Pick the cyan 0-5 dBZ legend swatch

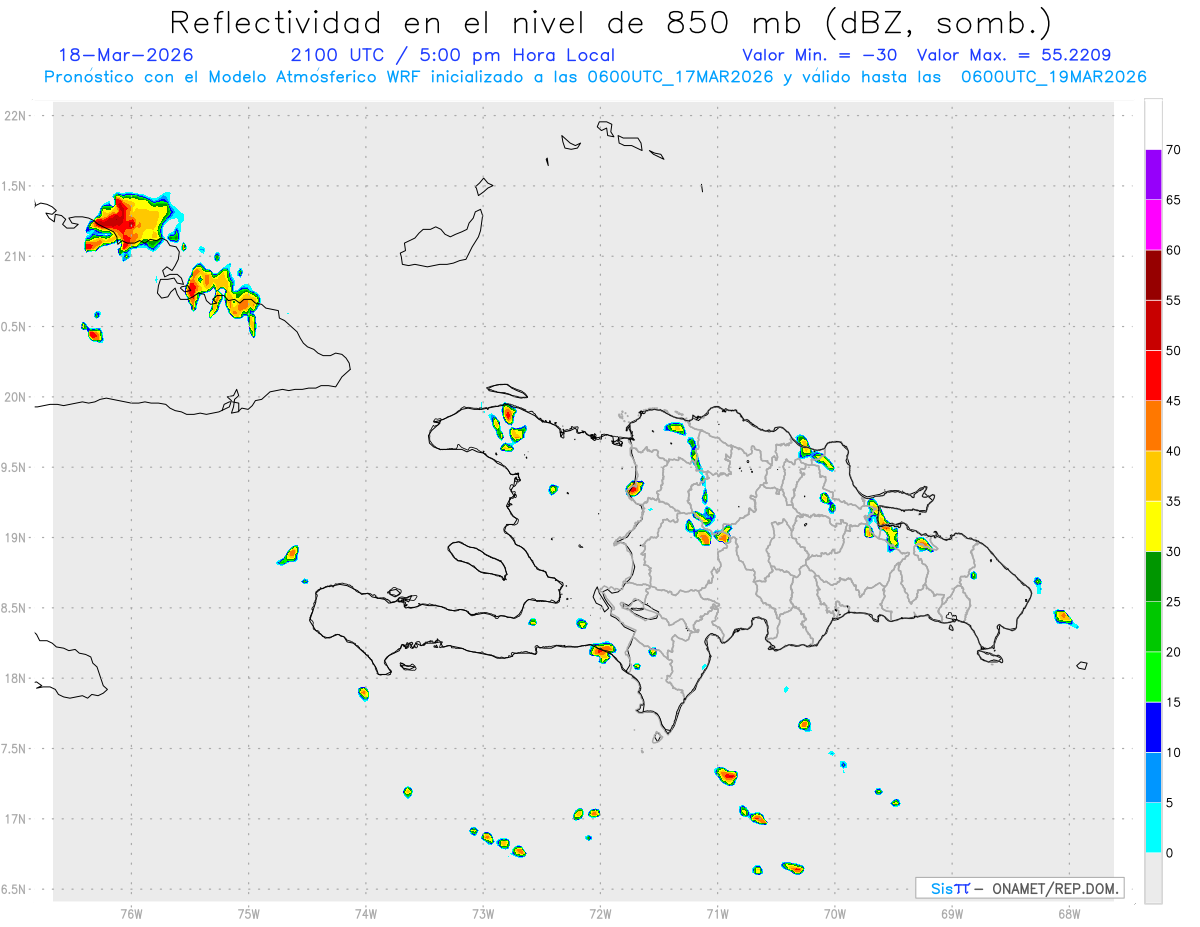tap(1153, 828)
